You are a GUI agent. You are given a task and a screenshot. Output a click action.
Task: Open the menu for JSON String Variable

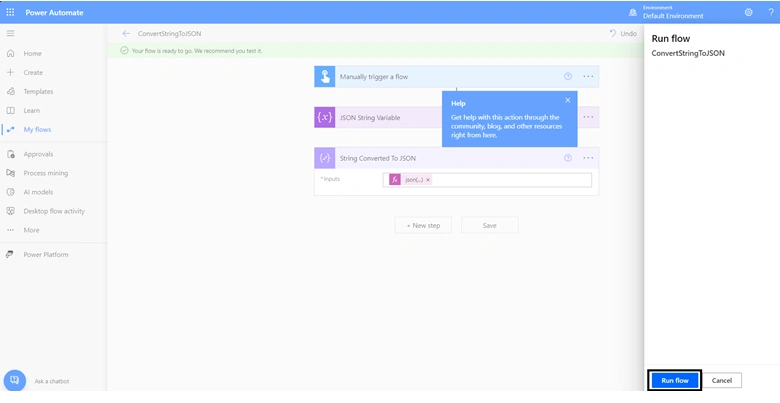[x=588, y=117]
